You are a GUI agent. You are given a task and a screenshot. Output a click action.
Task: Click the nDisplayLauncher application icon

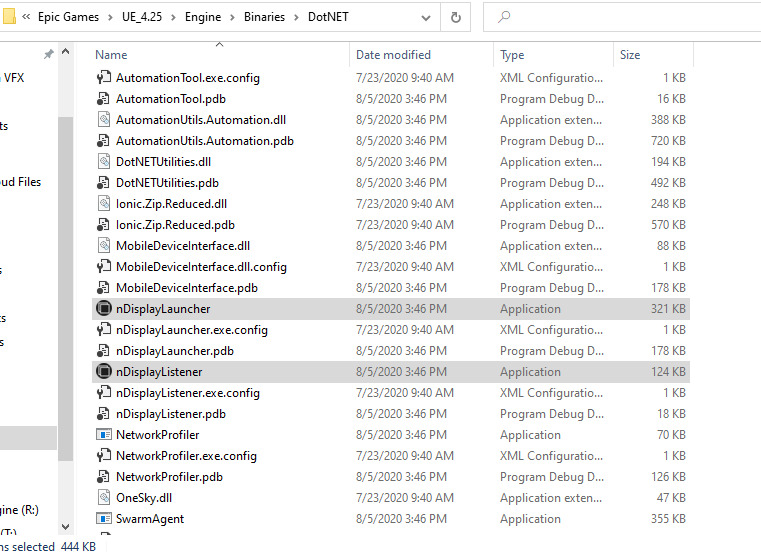tap(103, 309)
